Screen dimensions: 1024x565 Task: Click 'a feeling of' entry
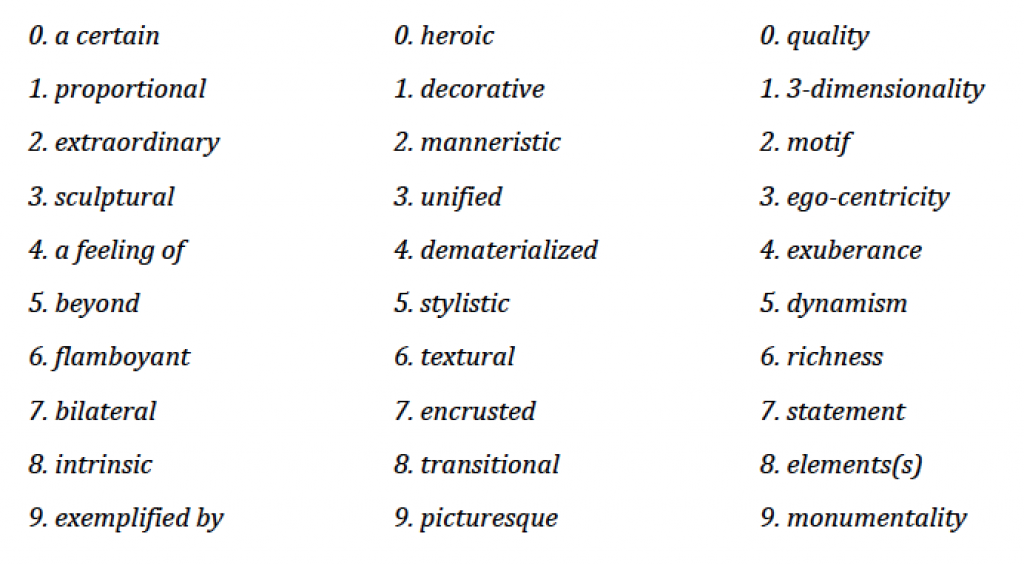pyautogui.click(x=120, y=251)
